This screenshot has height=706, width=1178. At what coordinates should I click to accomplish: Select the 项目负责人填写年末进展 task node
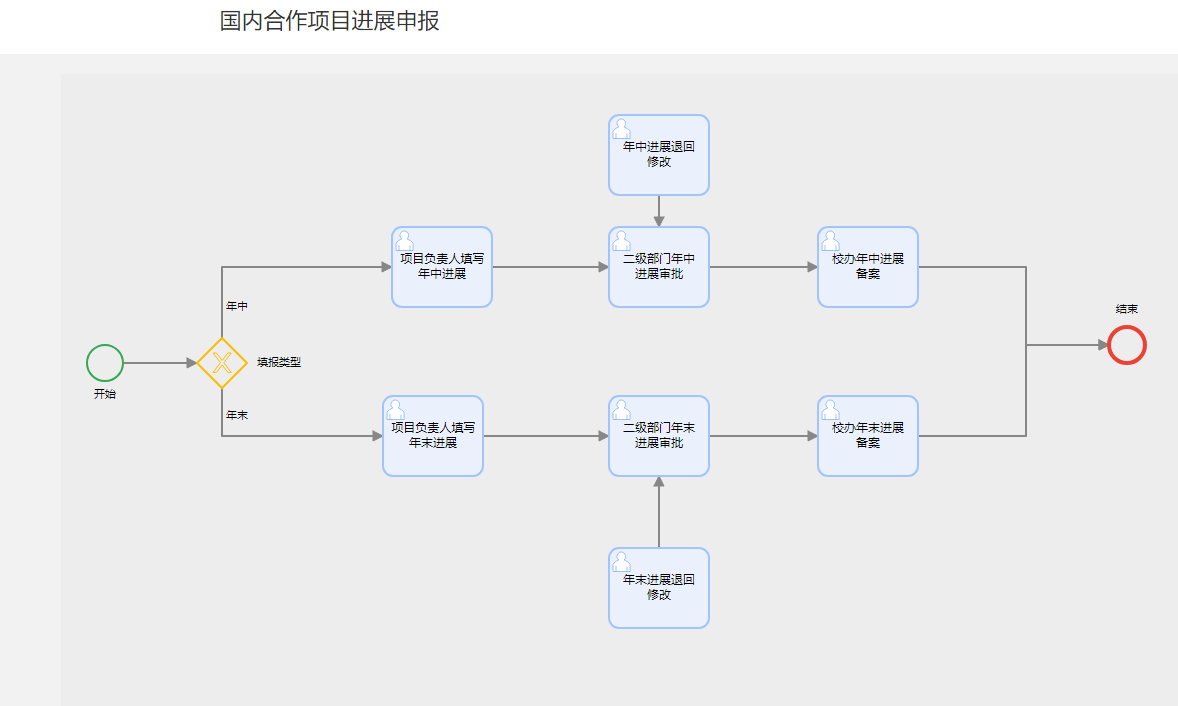[433, 435]
